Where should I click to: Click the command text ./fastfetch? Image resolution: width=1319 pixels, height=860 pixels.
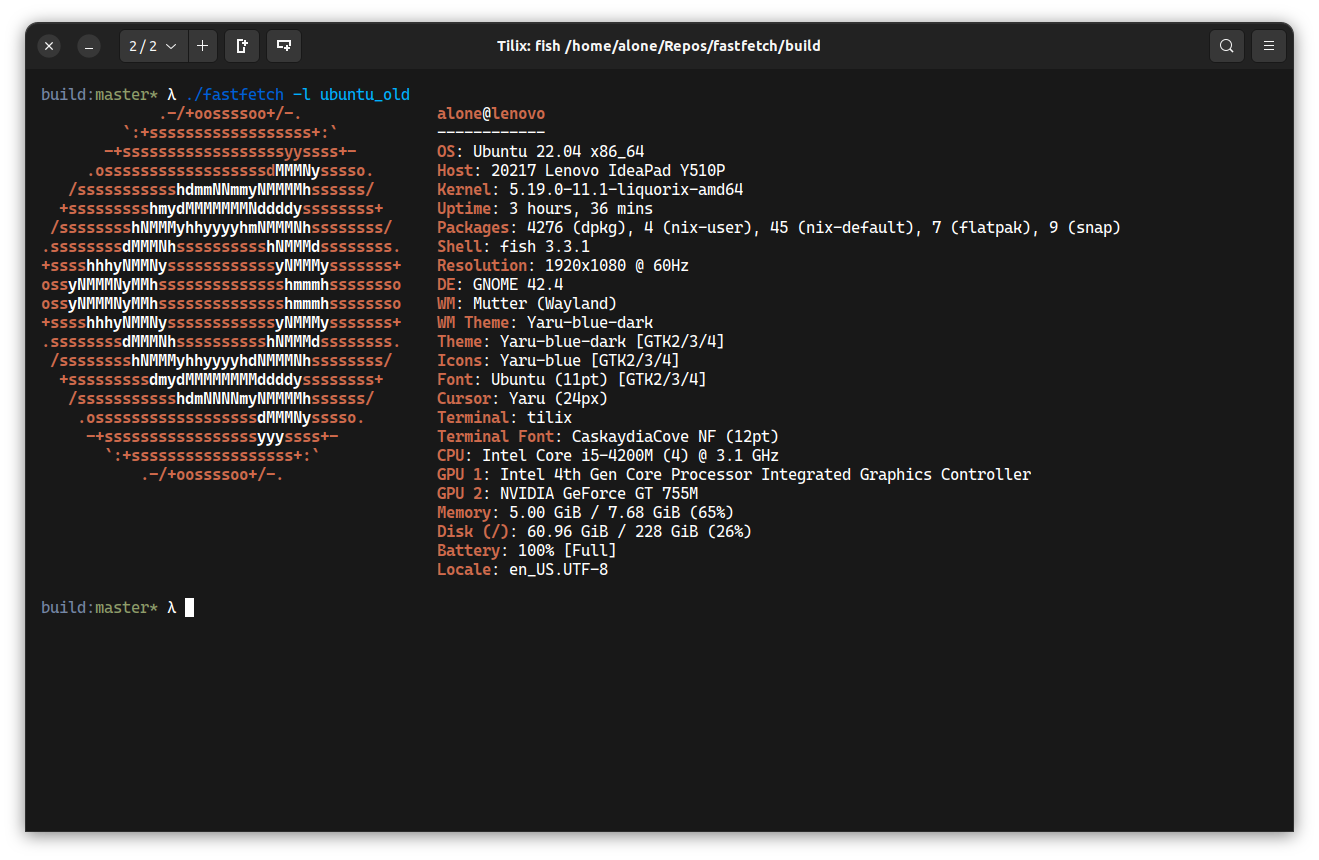(234, 94)
